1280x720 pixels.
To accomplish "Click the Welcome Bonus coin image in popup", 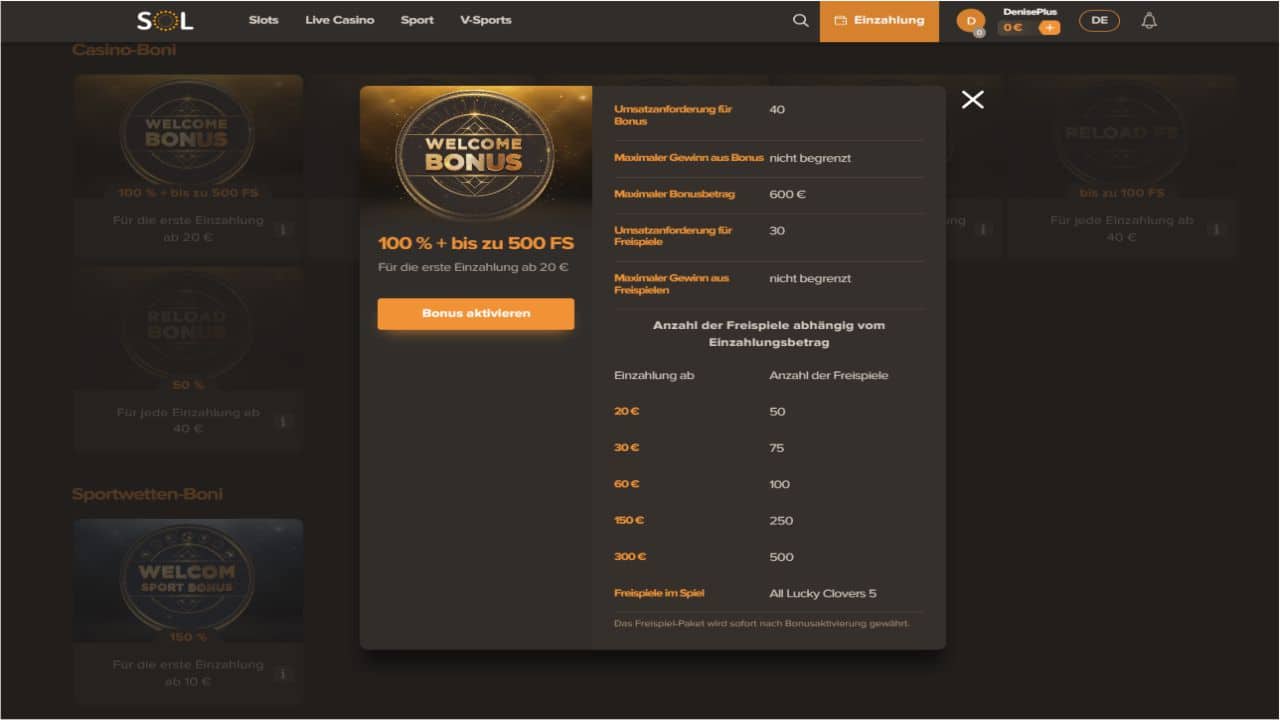I will (x=474, y=153).
